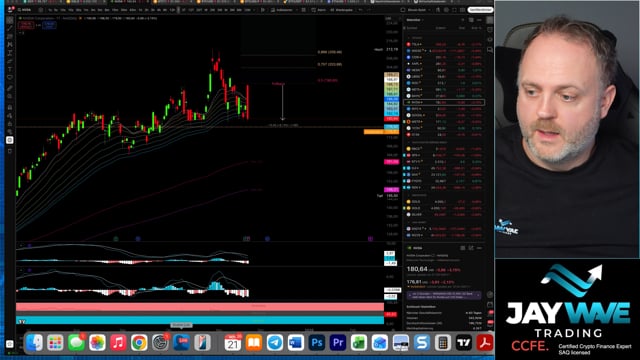Open Telegram from the dock
This screenshot has height=360, width=640.
275,343
